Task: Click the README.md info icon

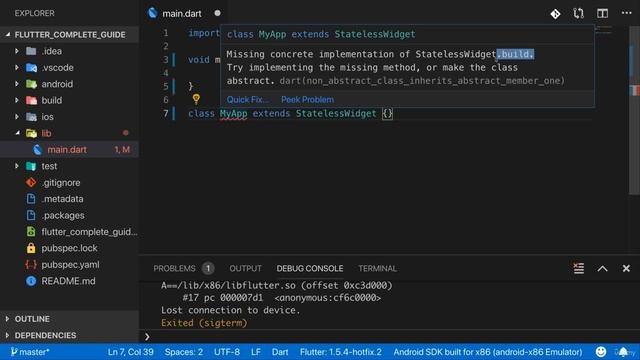Action: tap(31, 281)
